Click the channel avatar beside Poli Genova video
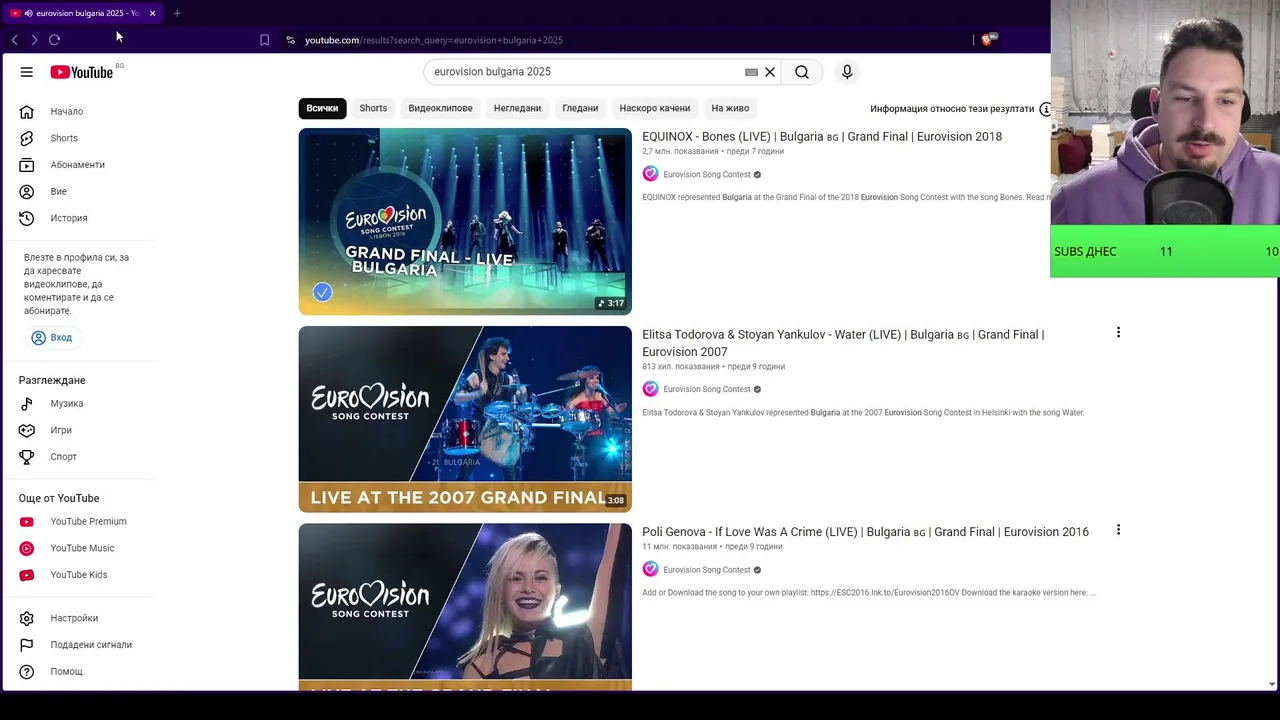Image resolution: width=1280 pixels, height=720 pixels. (650, 569)
